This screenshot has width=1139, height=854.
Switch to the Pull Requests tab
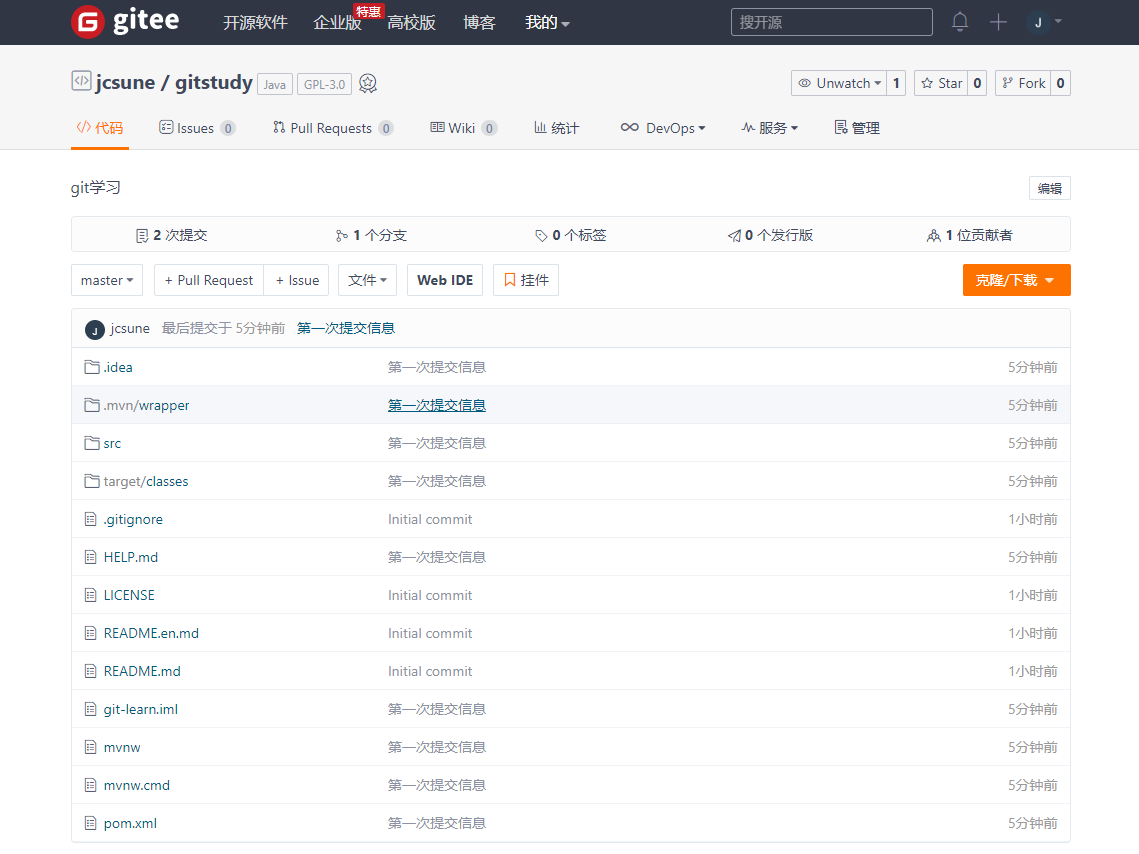pos(331,128)
